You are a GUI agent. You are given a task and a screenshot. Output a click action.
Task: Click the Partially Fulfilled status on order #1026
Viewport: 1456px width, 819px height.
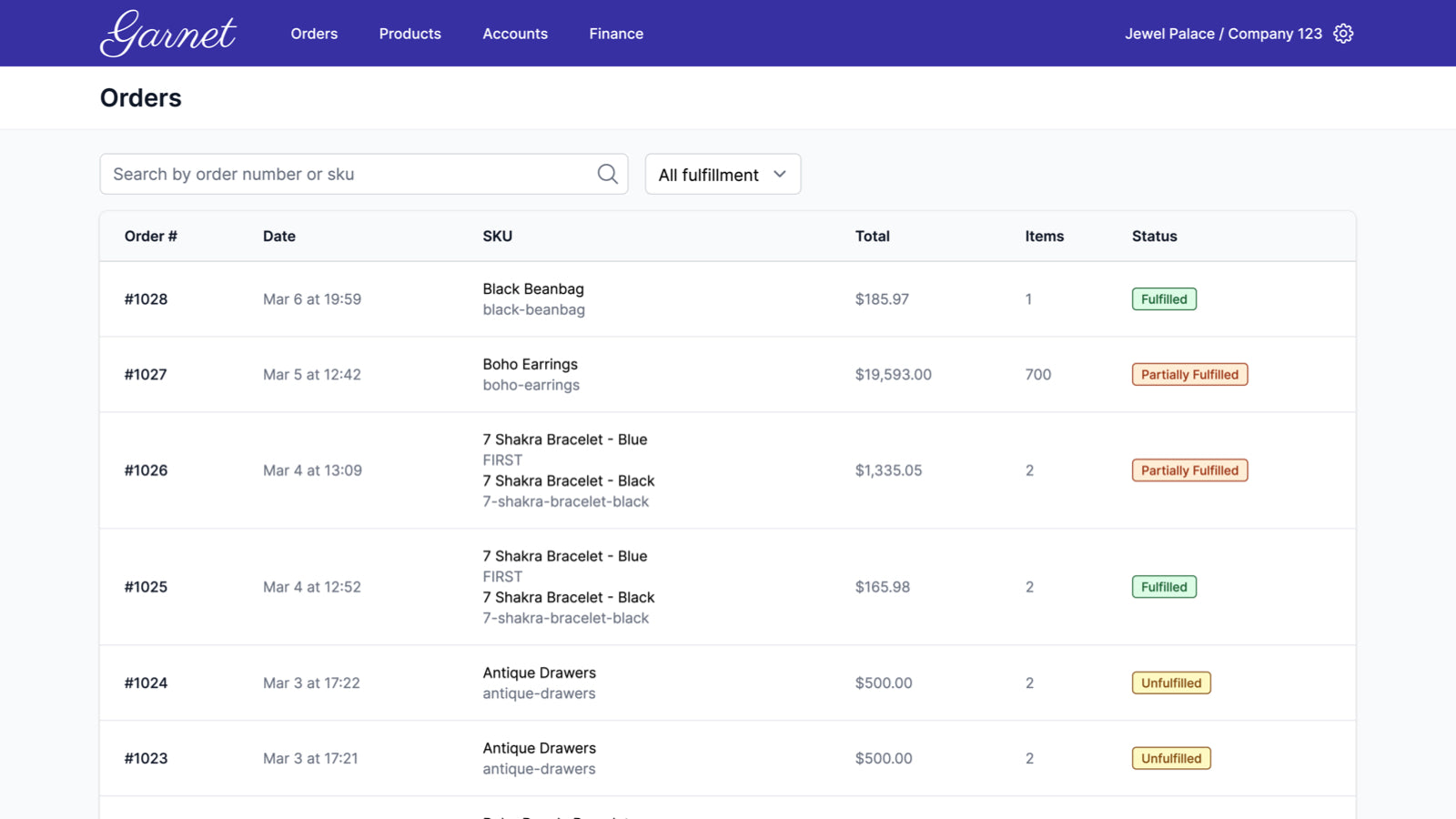[1189, 470]
